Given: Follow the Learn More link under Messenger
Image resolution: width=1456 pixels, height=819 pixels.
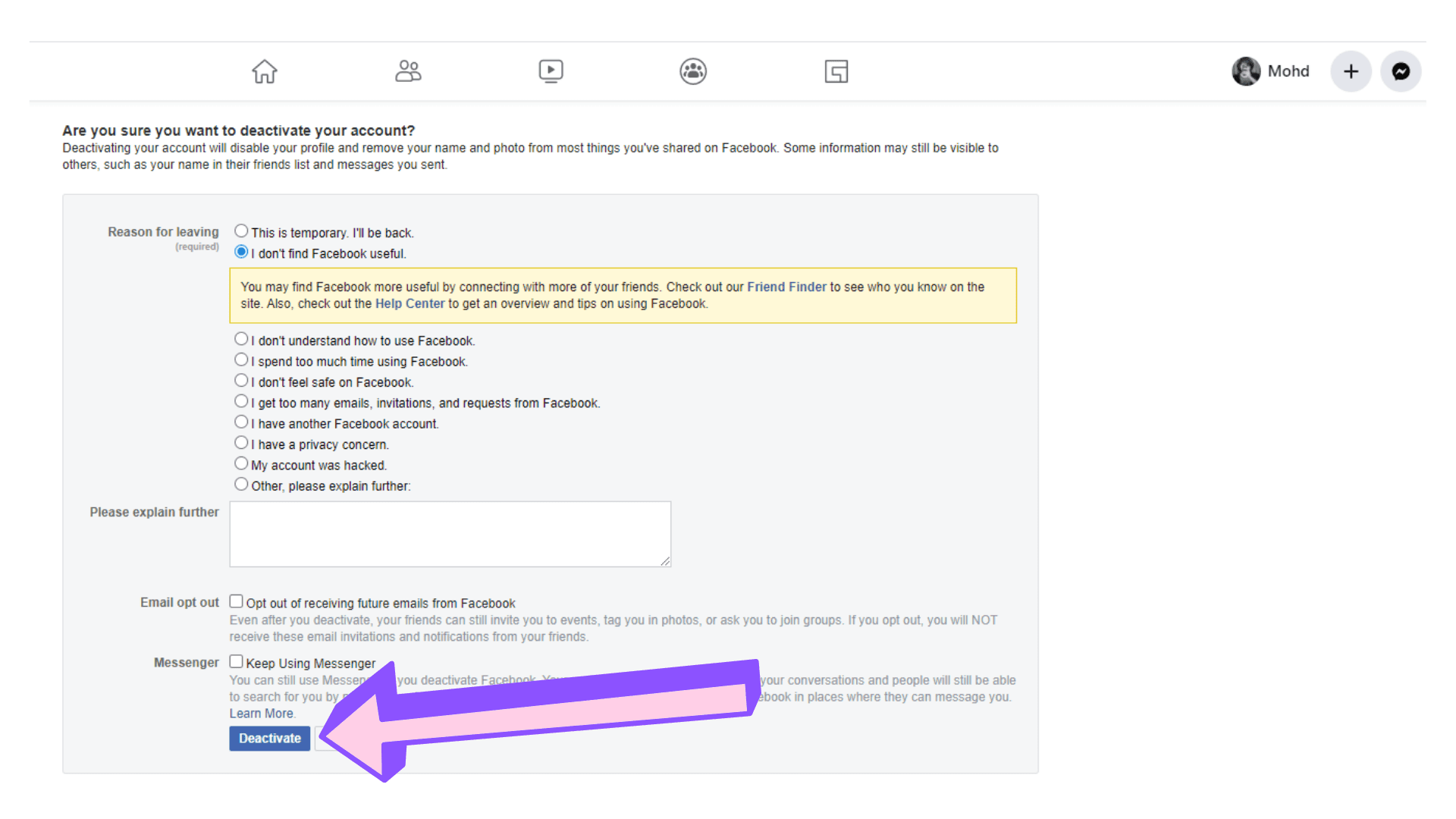Looking at the screenshot, I should tap(262, 714).
